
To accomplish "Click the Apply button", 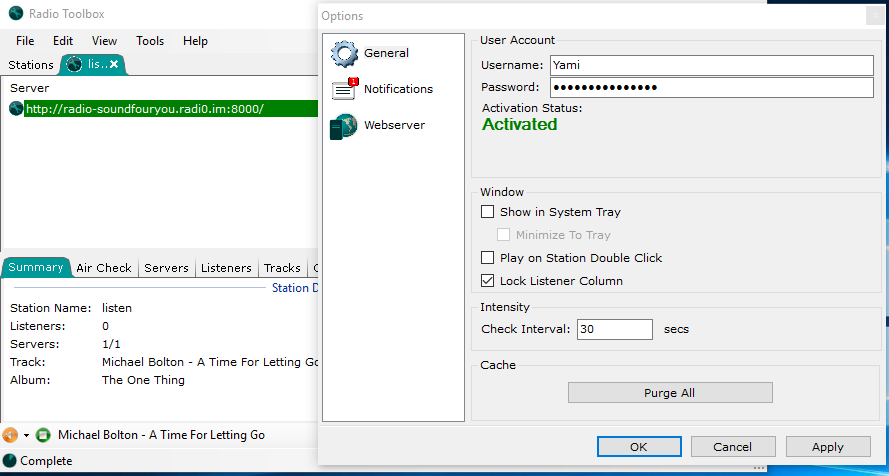I will pyautogui.click(x=827, y=447).
